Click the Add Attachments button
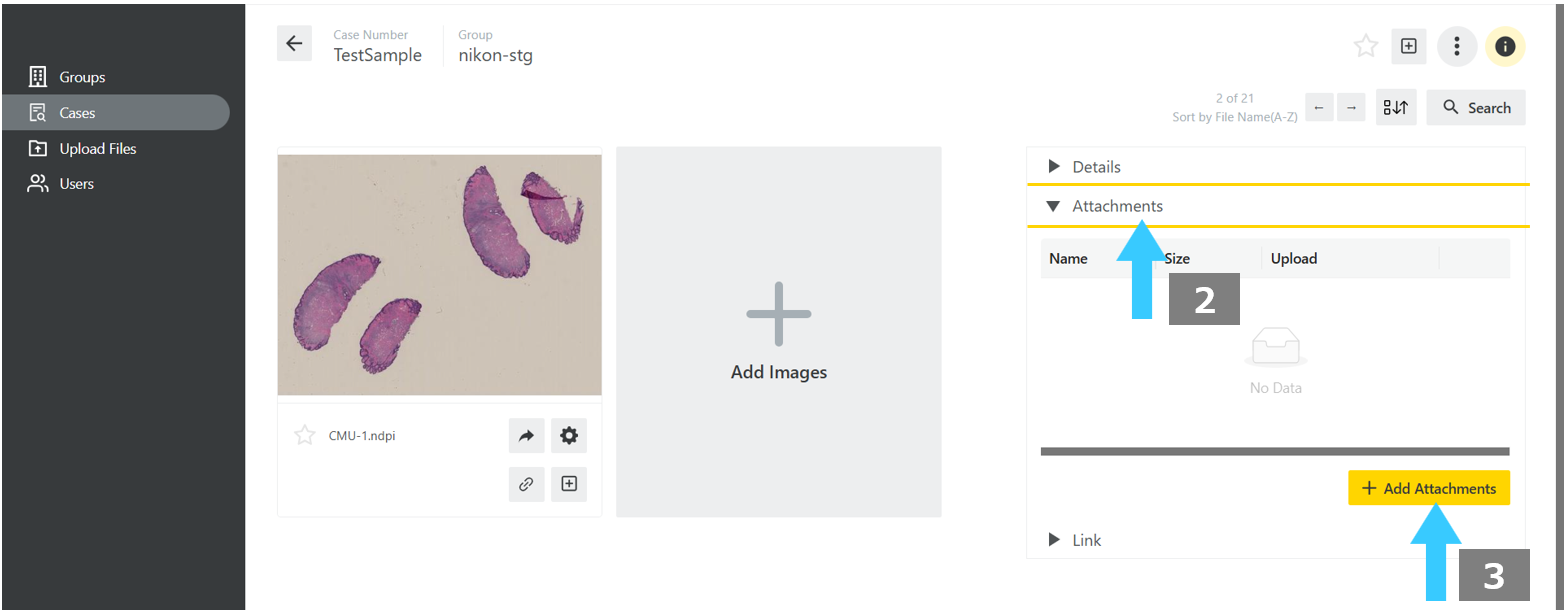1566x610 pixels. (1428, 488)
